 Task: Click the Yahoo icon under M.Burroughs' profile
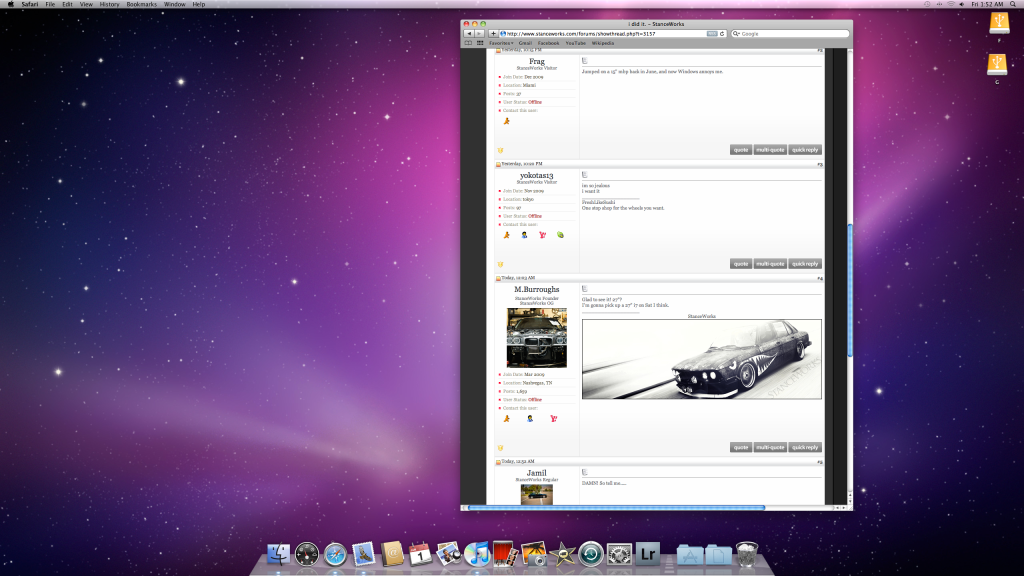[553, 419]
